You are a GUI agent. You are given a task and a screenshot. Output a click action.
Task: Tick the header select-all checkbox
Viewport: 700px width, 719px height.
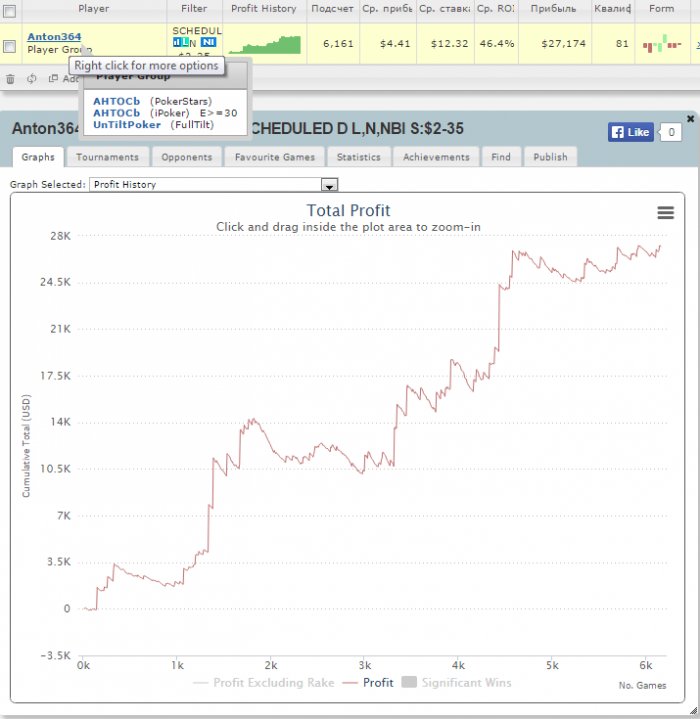coord(9,11)
